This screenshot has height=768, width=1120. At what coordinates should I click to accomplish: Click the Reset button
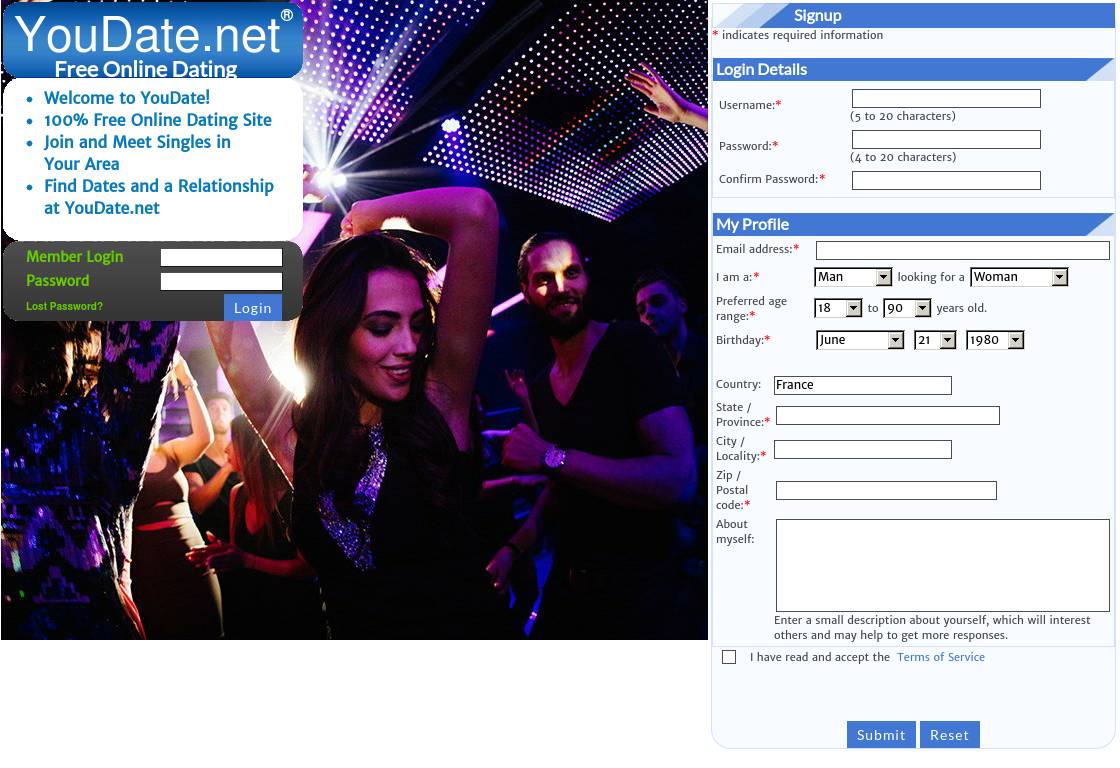tap(949, 735)
